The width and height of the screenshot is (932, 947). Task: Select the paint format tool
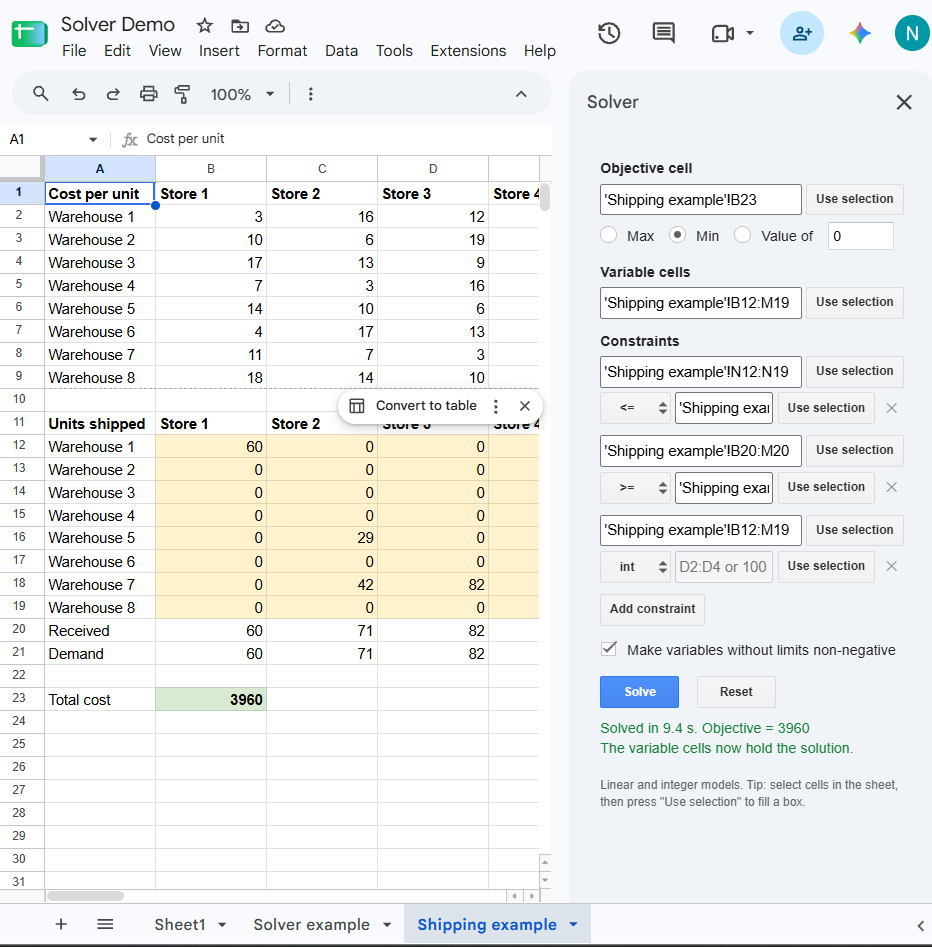182,94
